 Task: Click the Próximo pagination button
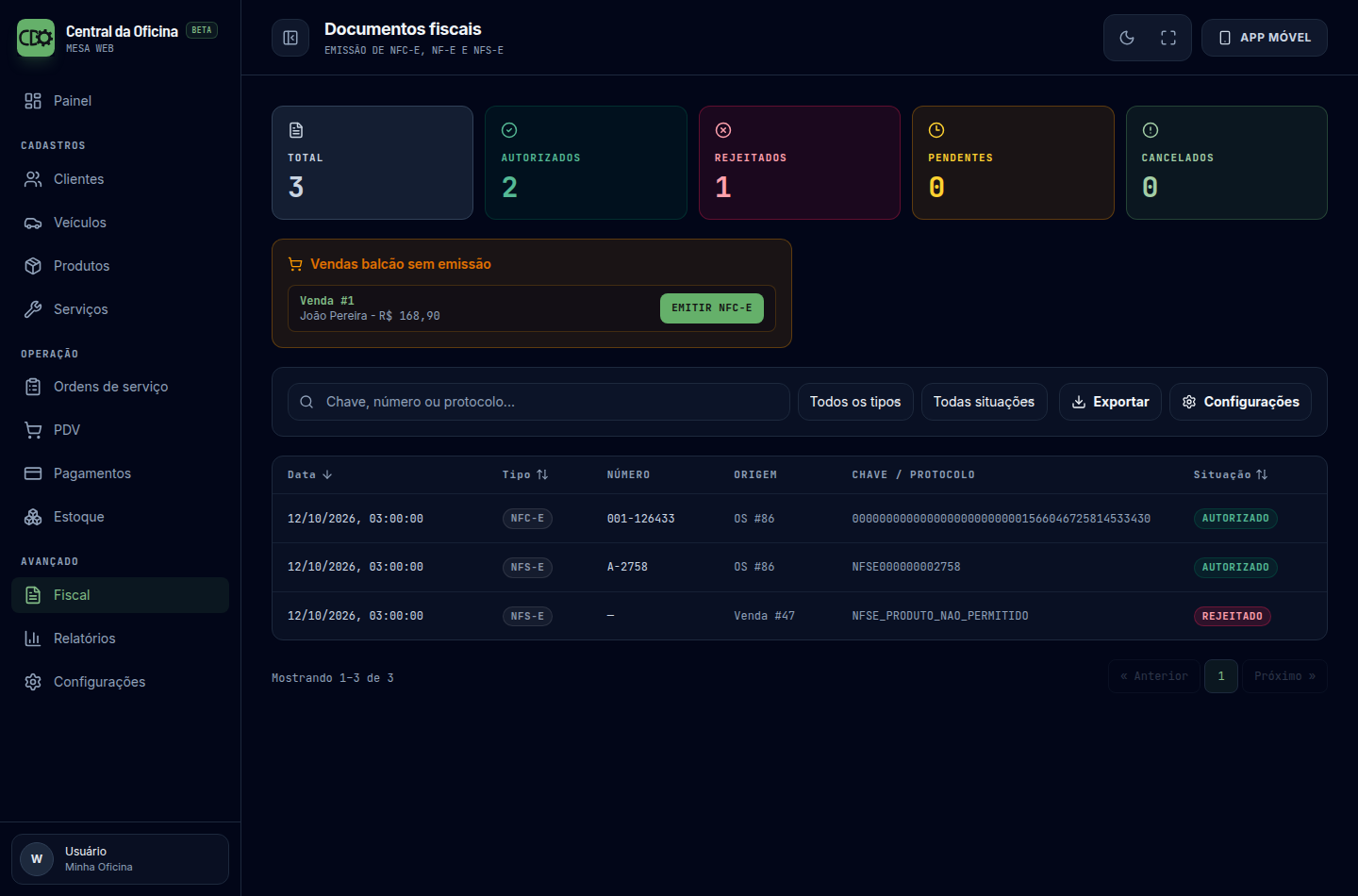[1284, 676]
